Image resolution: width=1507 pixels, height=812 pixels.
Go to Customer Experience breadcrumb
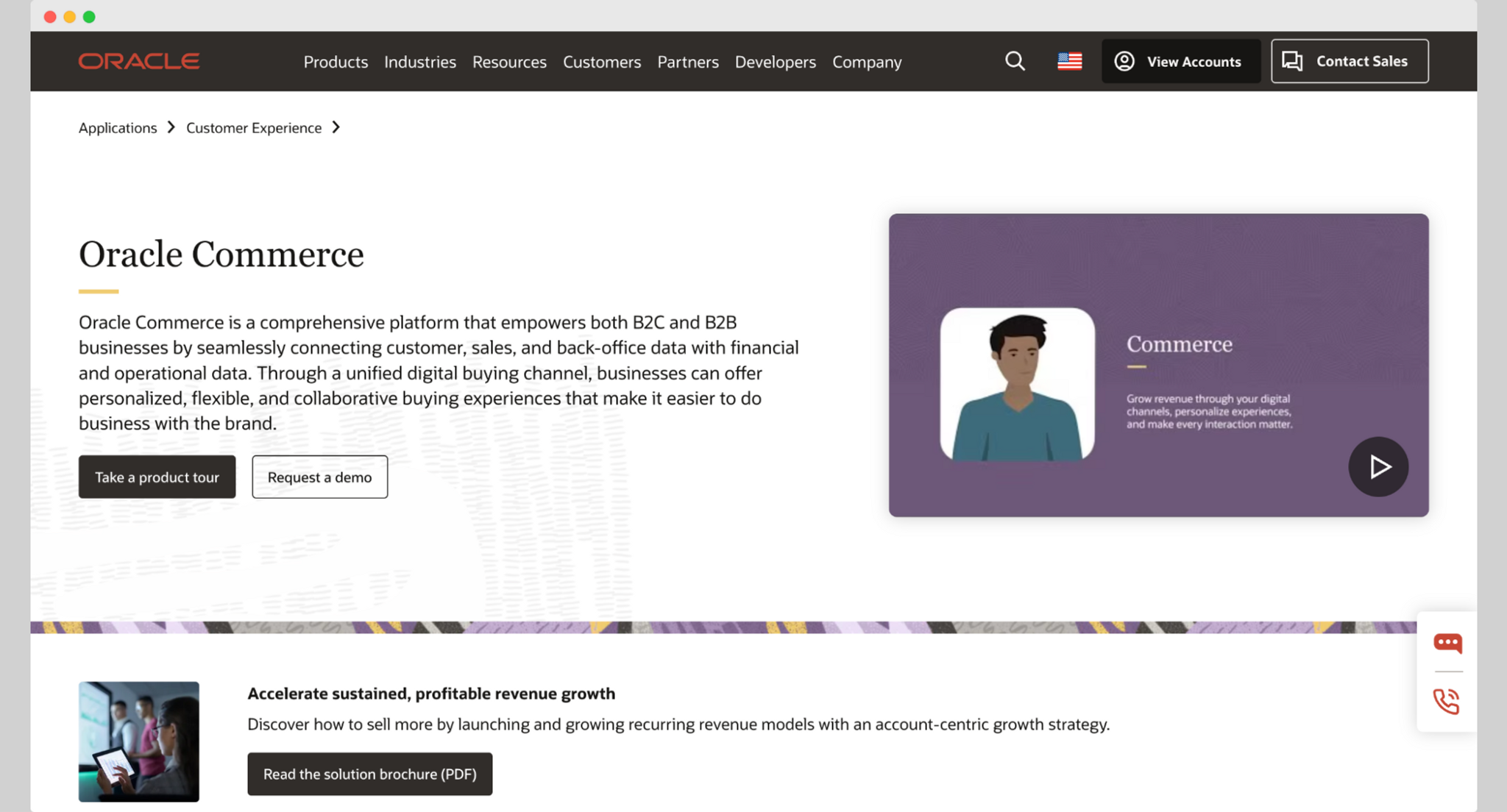[x=254, y=128]
